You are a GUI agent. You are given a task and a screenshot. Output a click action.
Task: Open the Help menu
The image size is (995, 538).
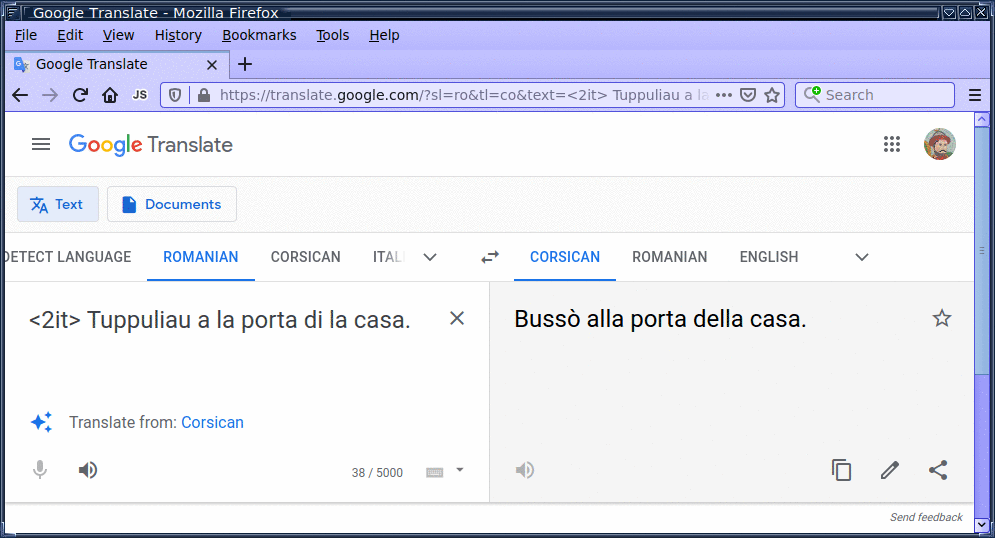(x=385, y=36)
